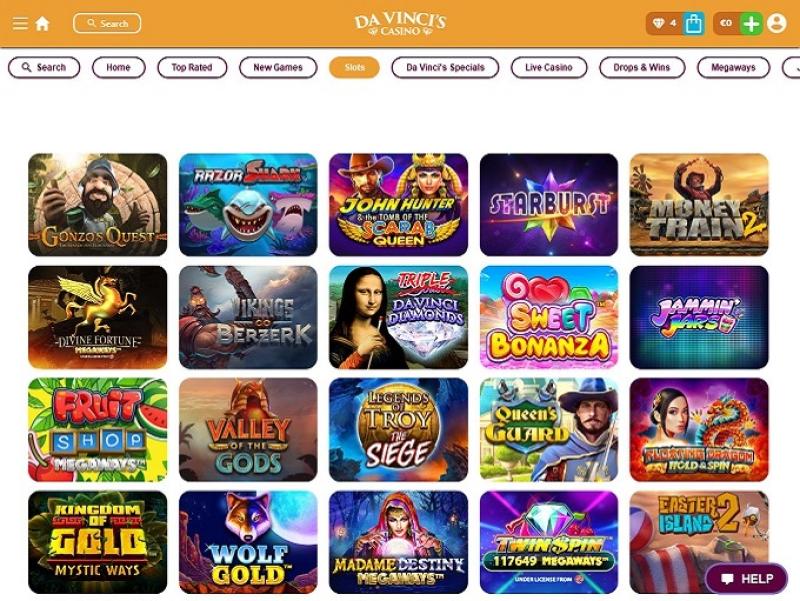Click the home icon in header
800x601 pixels.
(42, 23)
